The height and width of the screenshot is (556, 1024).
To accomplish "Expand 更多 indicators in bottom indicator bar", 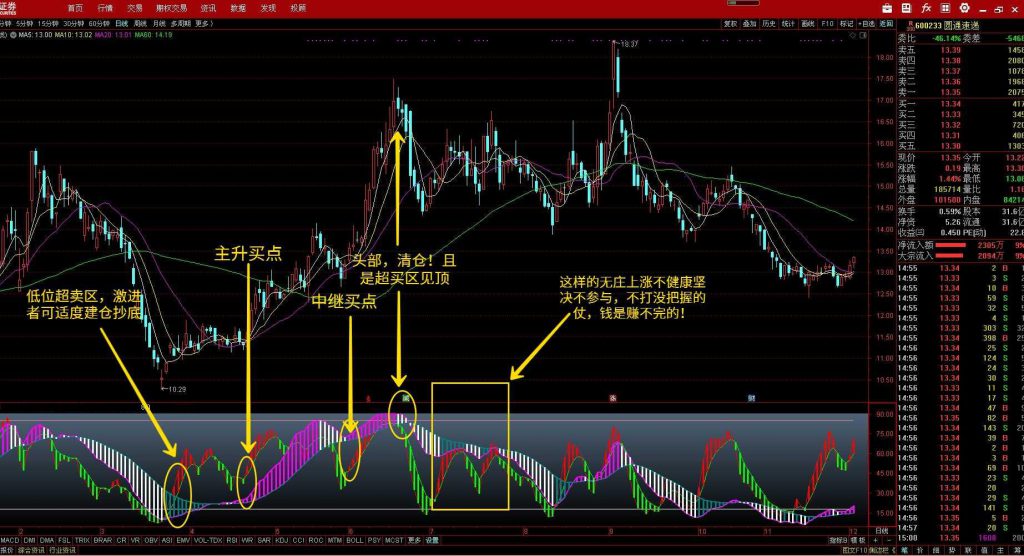I will click(413, 540).
